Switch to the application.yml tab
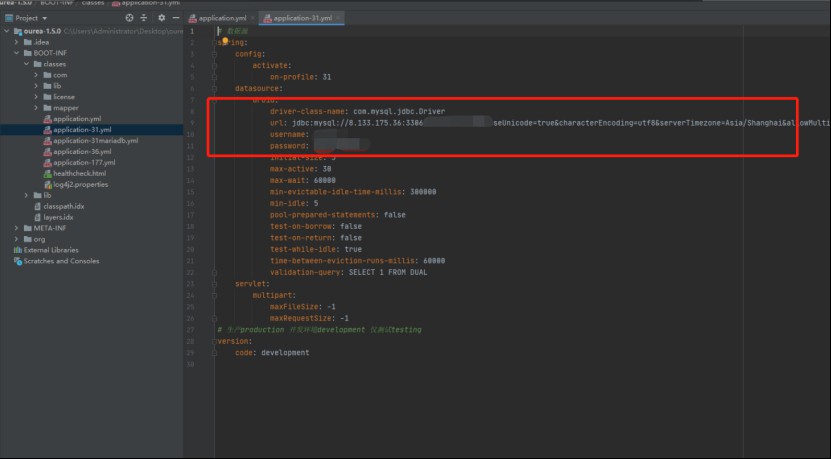This screenshot has width=831, height=459. 222,18
